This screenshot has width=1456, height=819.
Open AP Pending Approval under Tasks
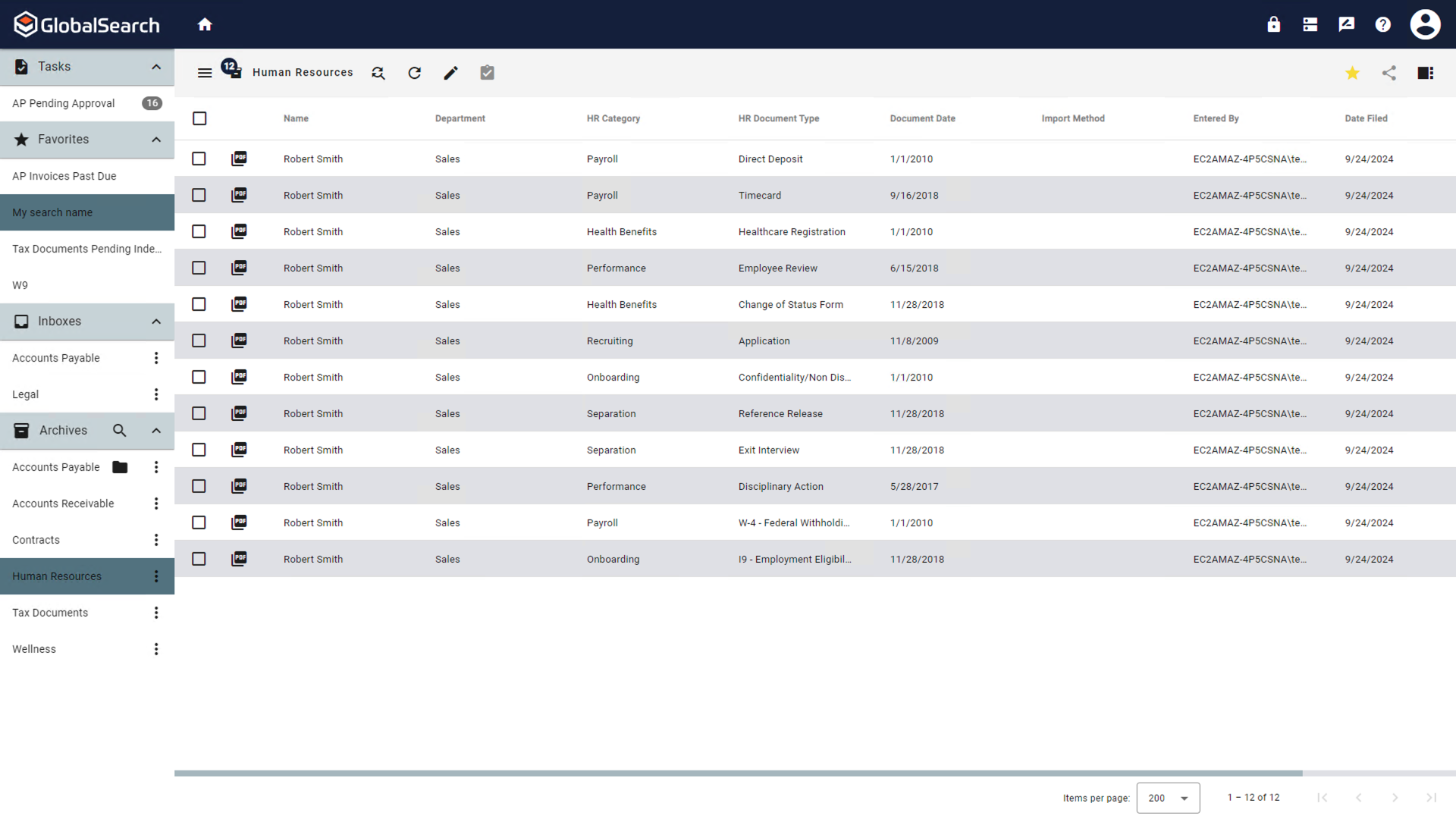coord(63,102)
